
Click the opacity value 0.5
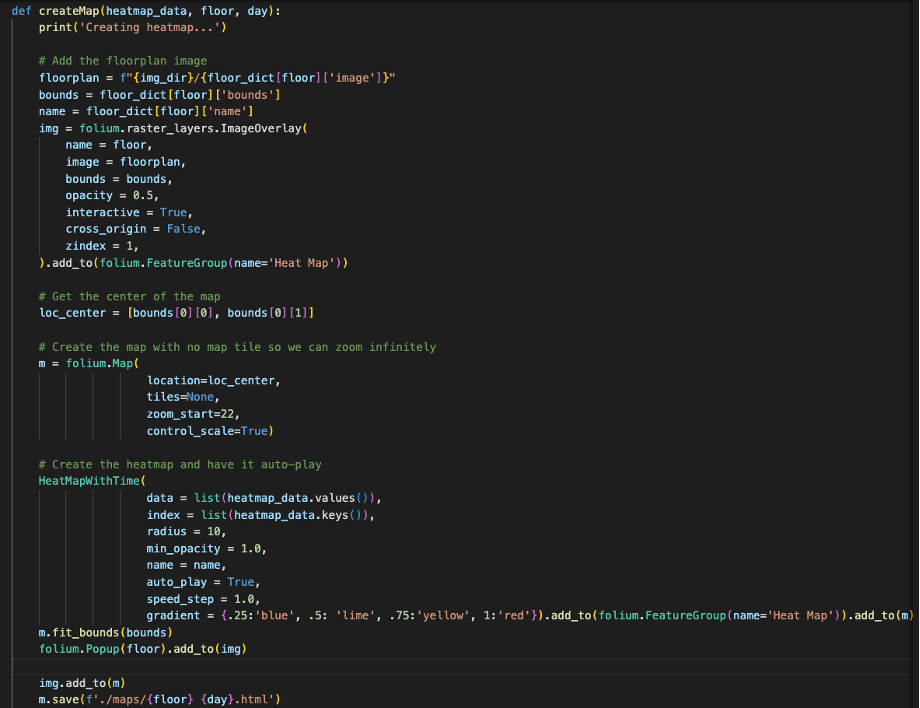click(146, 195)
